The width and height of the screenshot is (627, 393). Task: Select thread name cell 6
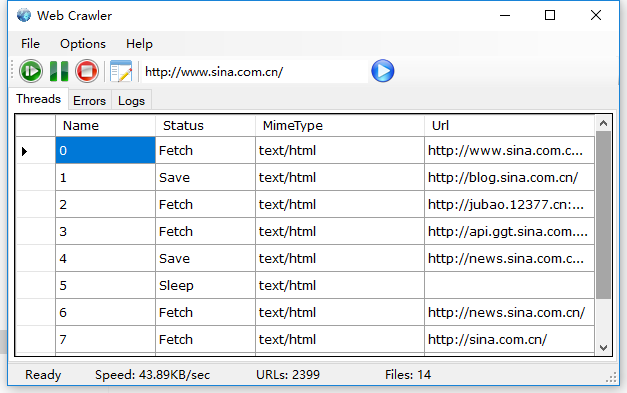(x=105, y=312)
